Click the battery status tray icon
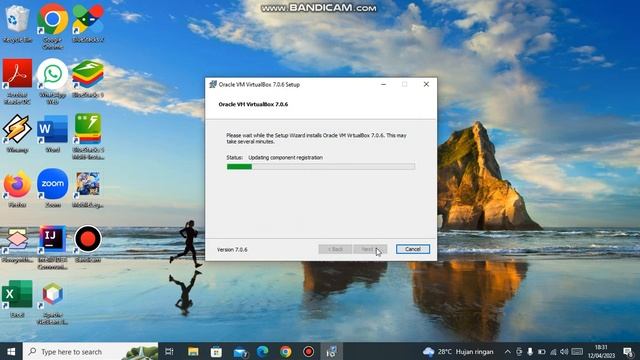Viewport: 640px width, 360px height. click(x=541, y=351)
